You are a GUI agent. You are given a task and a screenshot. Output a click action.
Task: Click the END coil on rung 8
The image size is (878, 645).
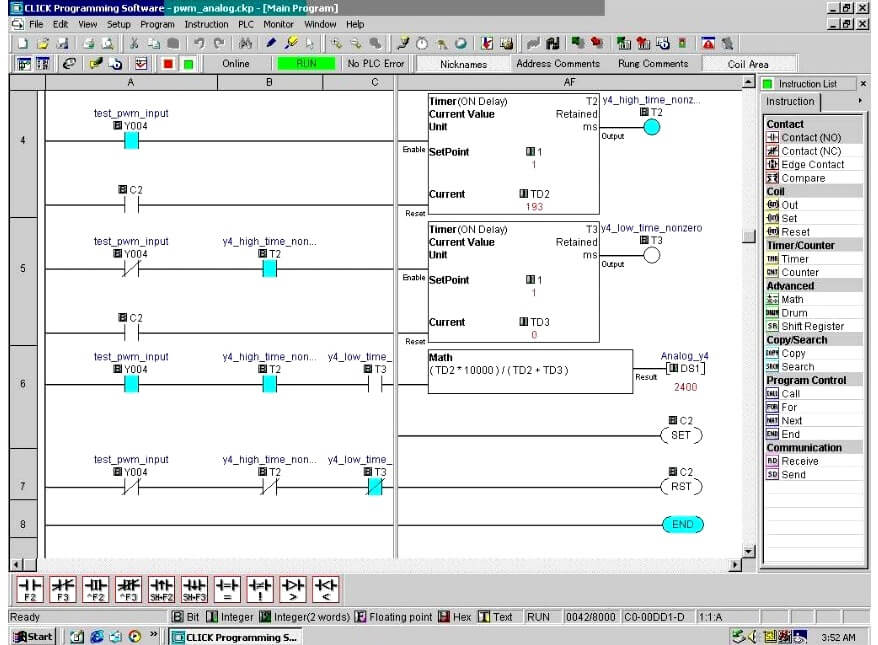(682, 524)
